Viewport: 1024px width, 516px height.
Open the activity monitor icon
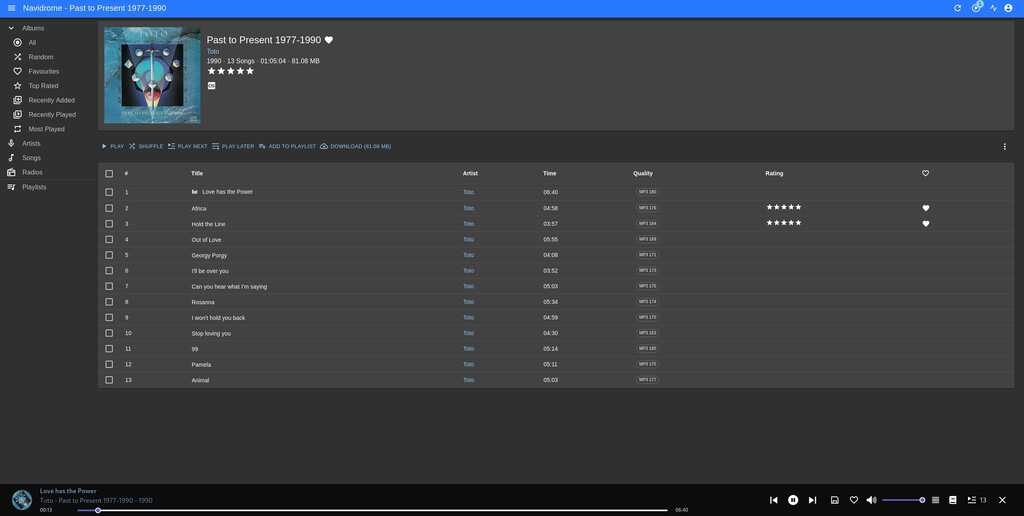[993, 8]
